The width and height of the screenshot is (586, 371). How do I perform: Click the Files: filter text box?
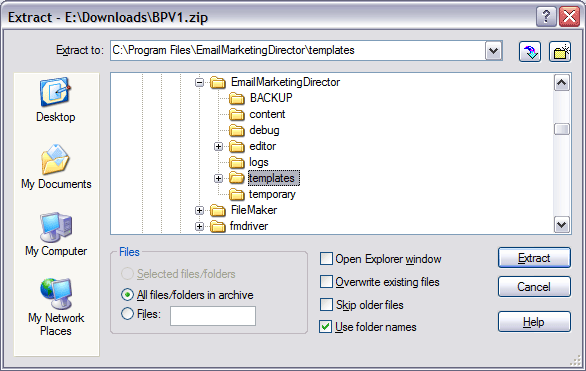[x=213, y=316]
